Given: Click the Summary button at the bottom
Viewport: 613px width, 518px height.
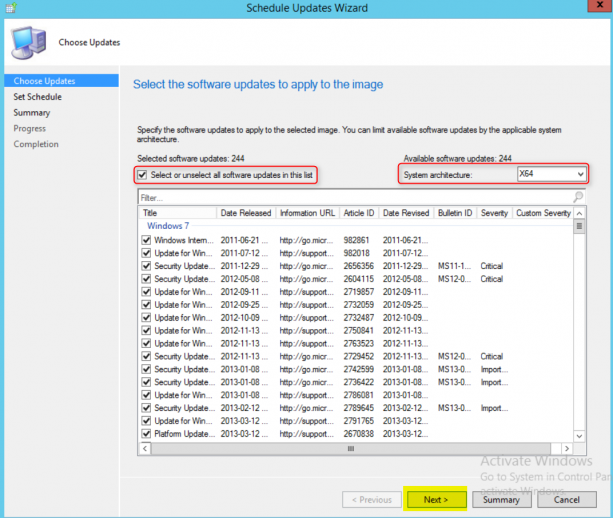Looking at the screenshot, I should click(501, 499).
